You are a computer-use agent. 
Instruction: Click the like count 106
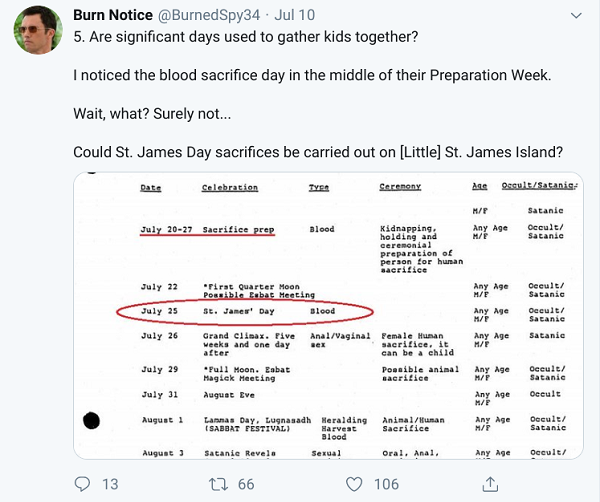(386, 484)
